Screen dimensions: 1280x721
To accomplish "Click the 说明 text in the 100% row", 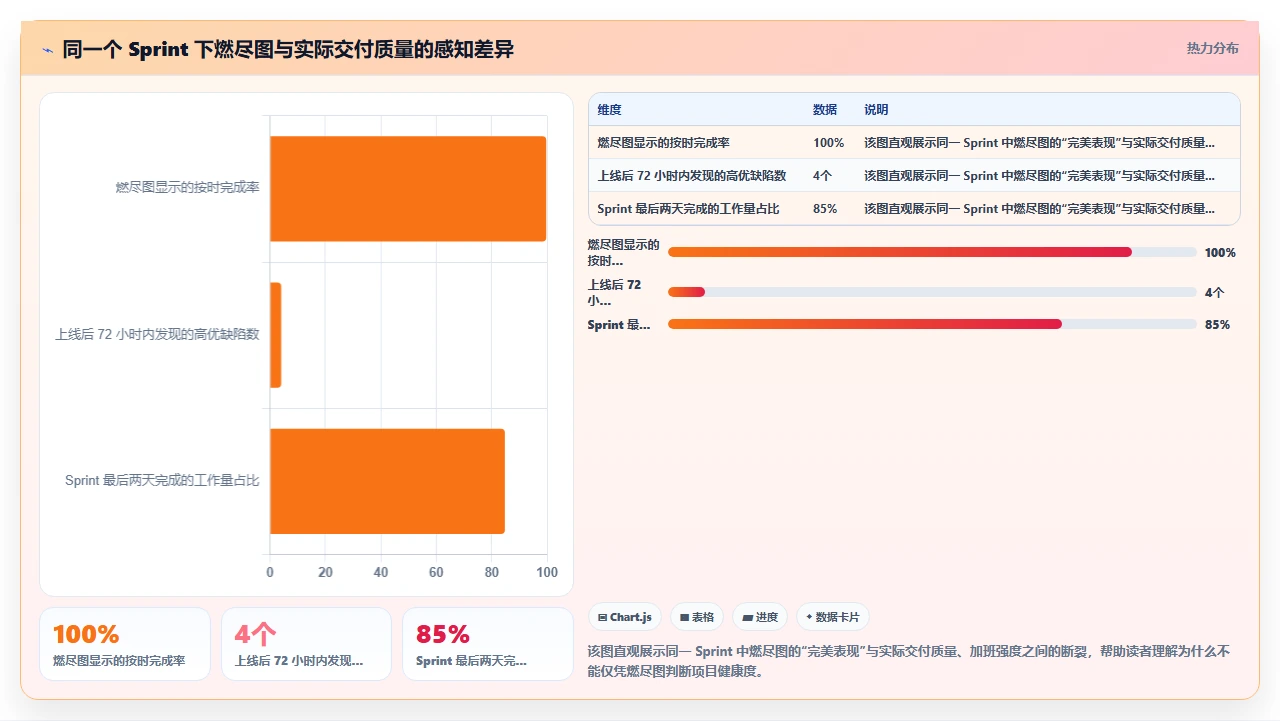I will (1040, 143).
